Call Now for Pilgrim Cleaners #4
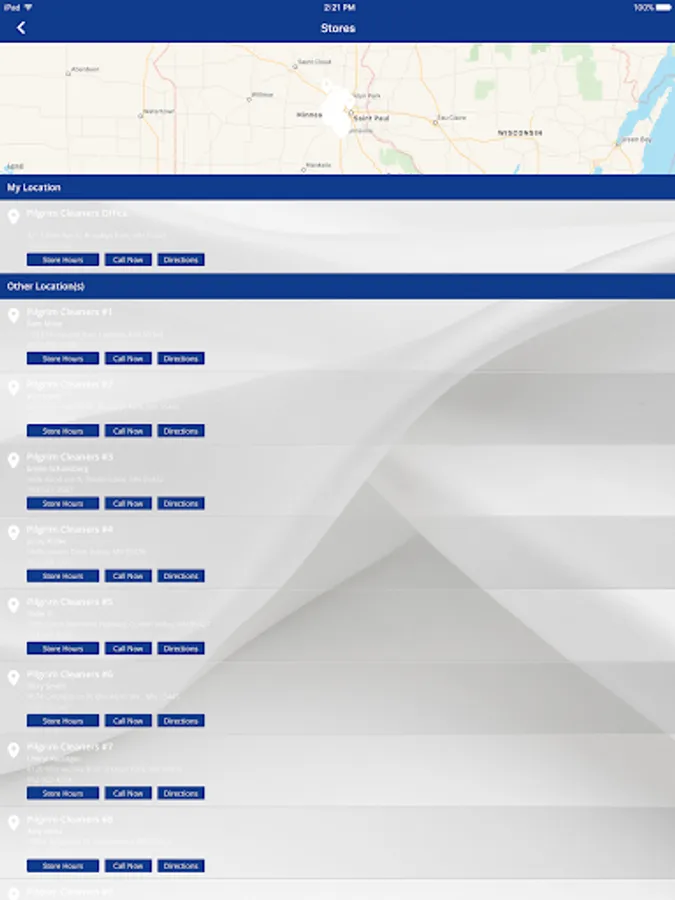Viewport: 675px width, 900px height. coord(128,576)
